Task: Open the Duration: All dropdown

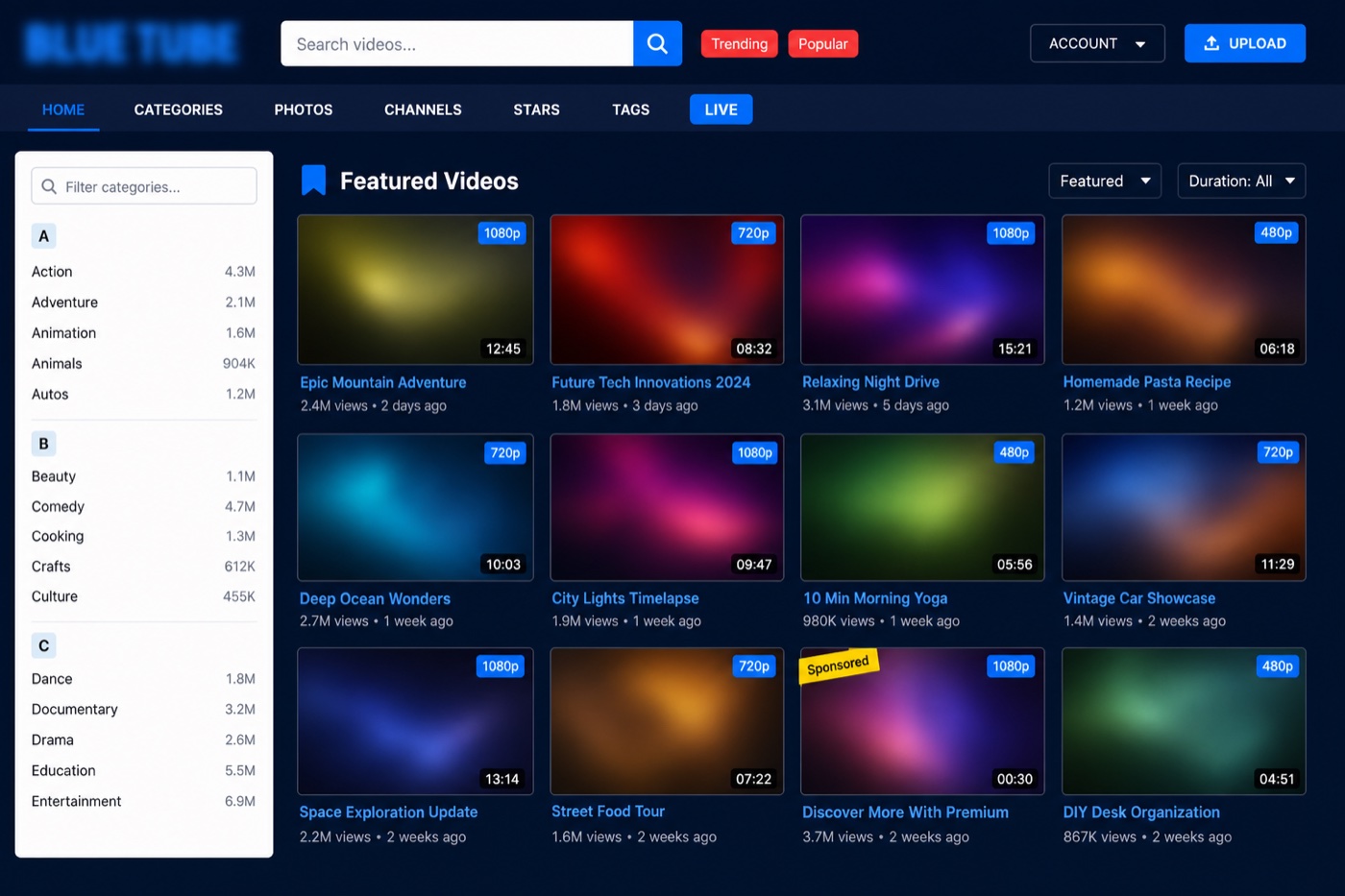Action: (x=1241, y=181)
